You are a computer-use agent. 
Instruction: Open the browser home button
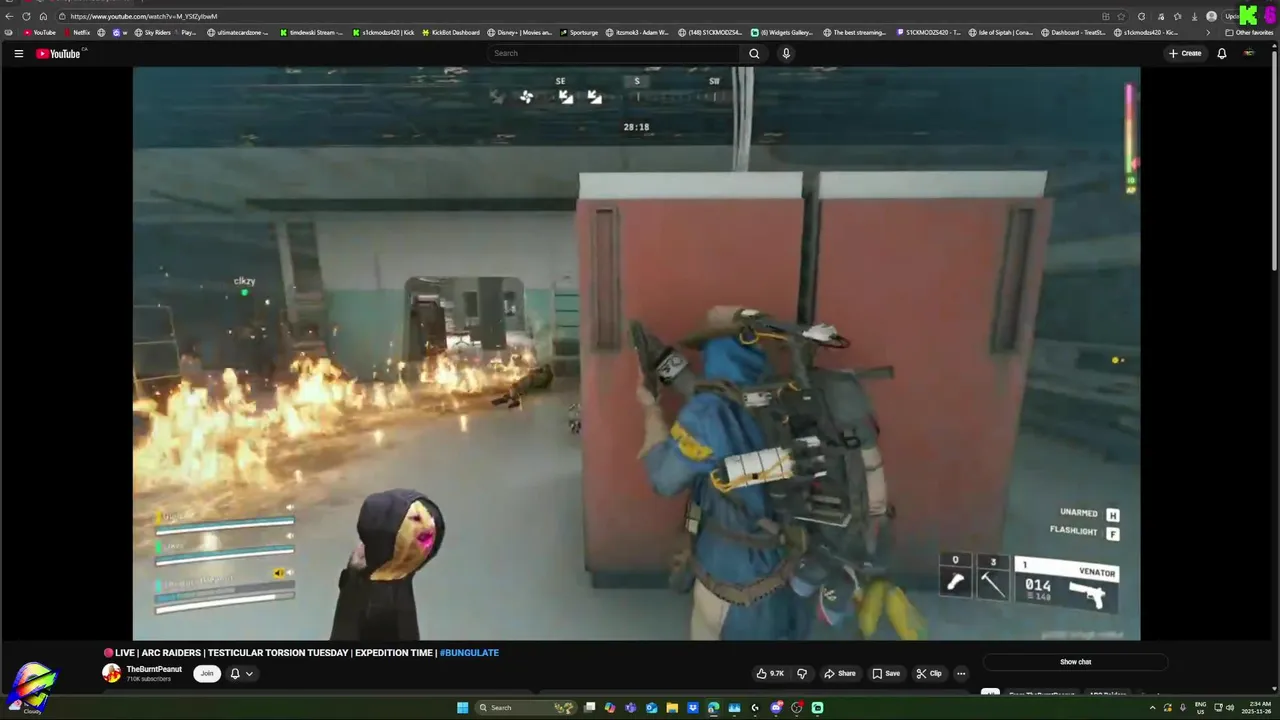tap(43, 16)
